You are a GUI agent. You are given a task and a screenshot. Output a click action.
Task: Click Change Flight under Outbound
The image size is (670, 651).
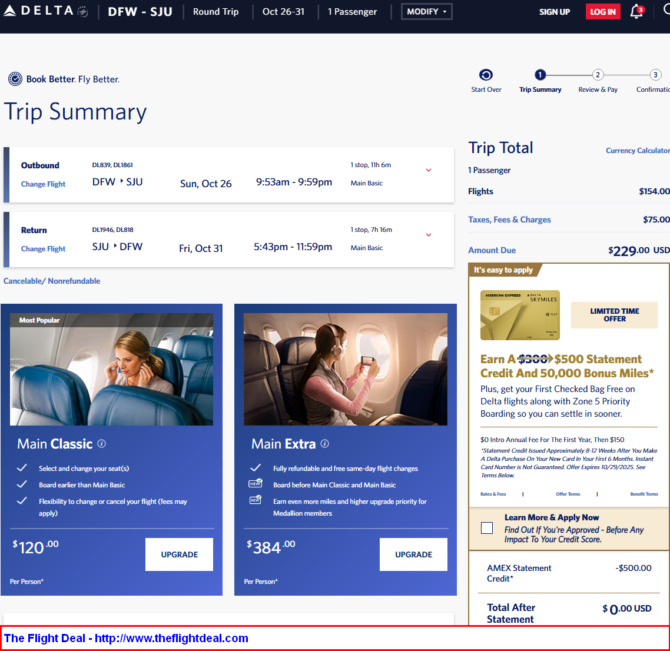pos(43,184)
